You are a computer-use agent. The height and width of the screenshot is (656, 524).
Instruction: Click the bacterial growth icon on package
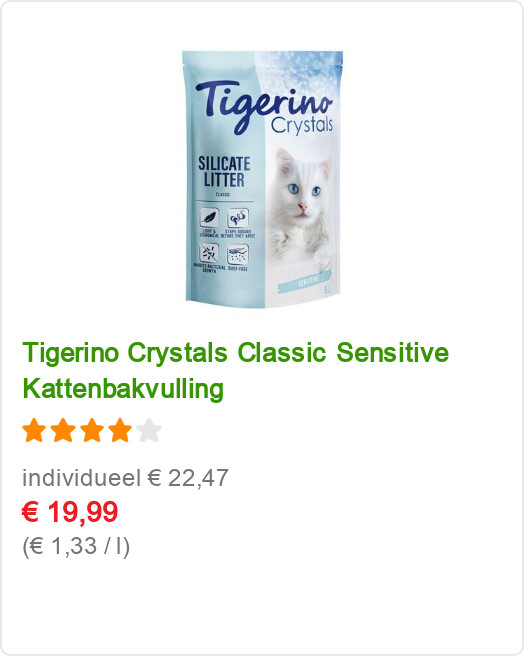(209, 254)
